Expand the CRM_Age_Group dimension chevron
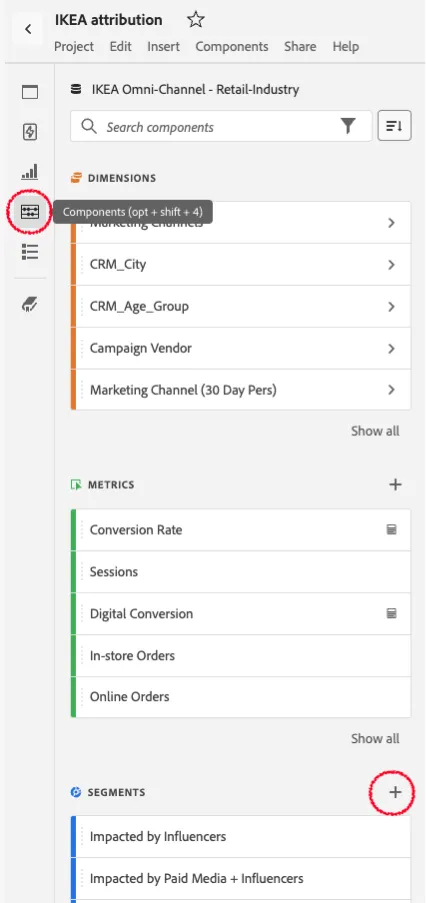 (391, 306)
